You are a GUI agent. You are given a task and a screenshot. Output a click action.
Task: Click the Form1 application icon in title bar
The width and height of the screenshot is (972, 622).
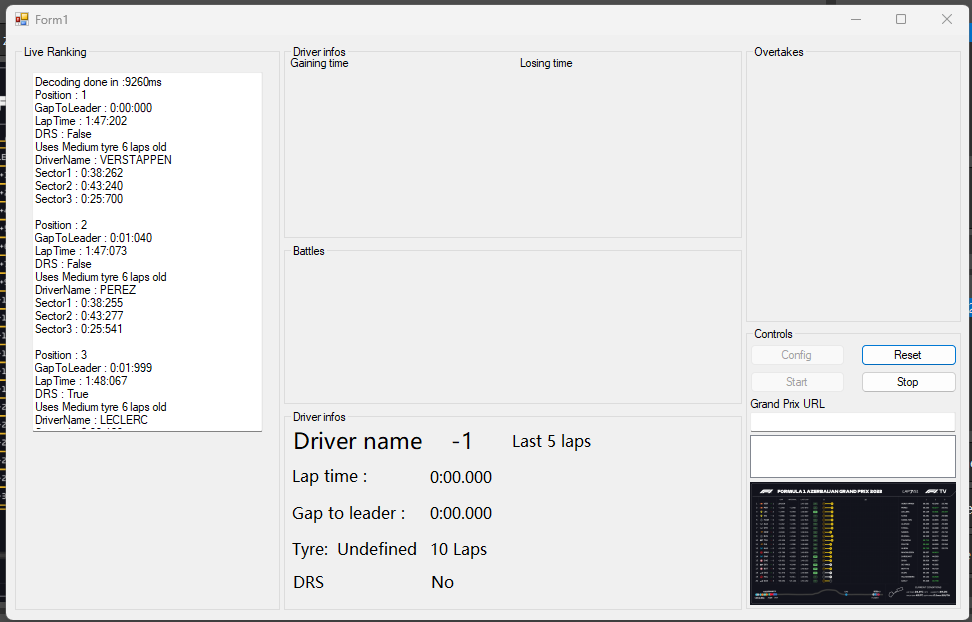(21, 19)
